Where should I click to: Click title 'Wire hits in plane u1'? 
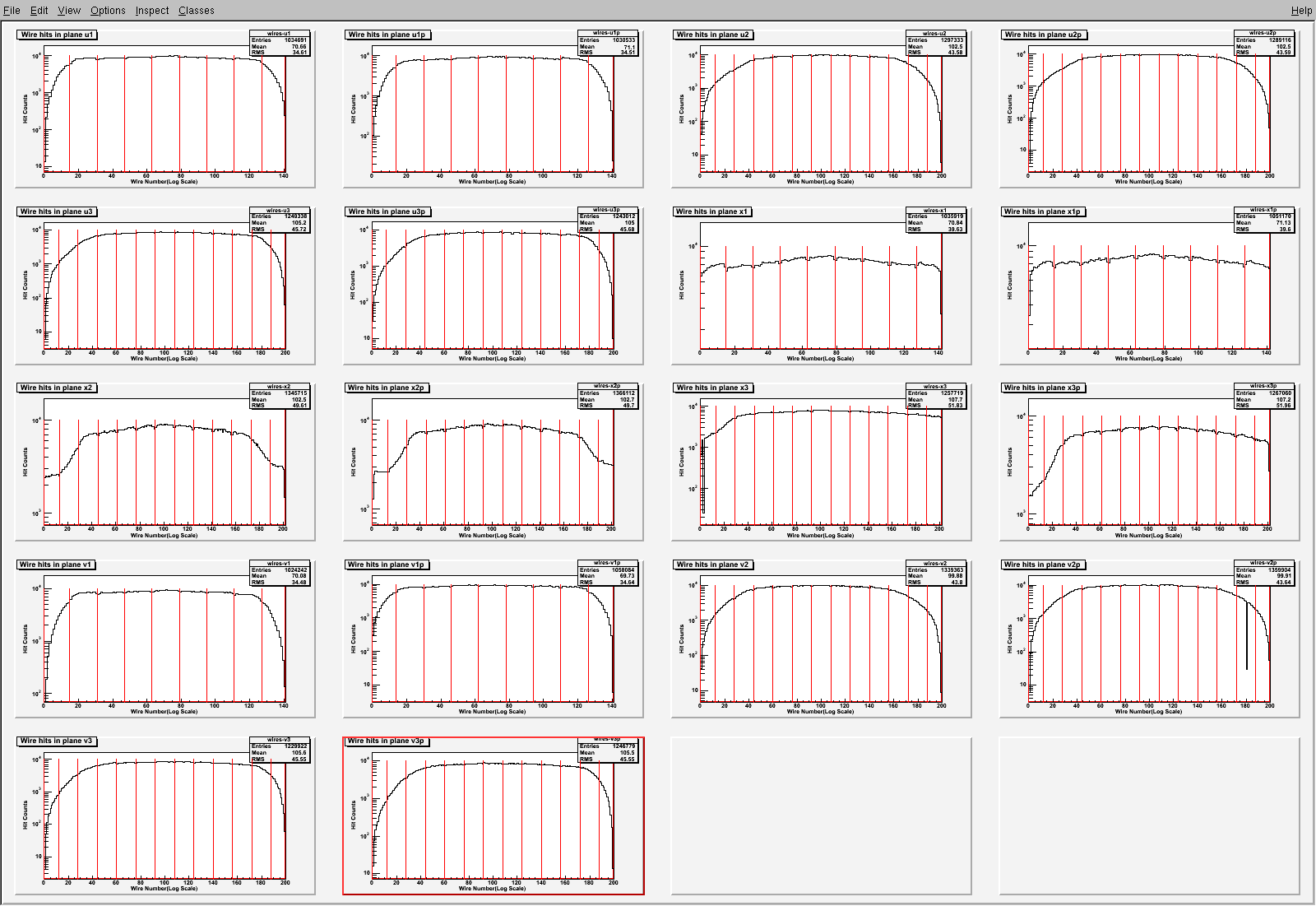[x=58, y=35]
